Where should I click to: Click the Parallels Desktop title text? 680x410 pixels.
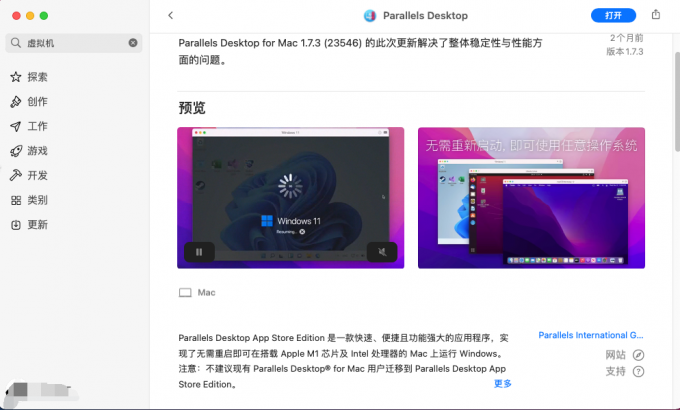[x=425, y=16]
